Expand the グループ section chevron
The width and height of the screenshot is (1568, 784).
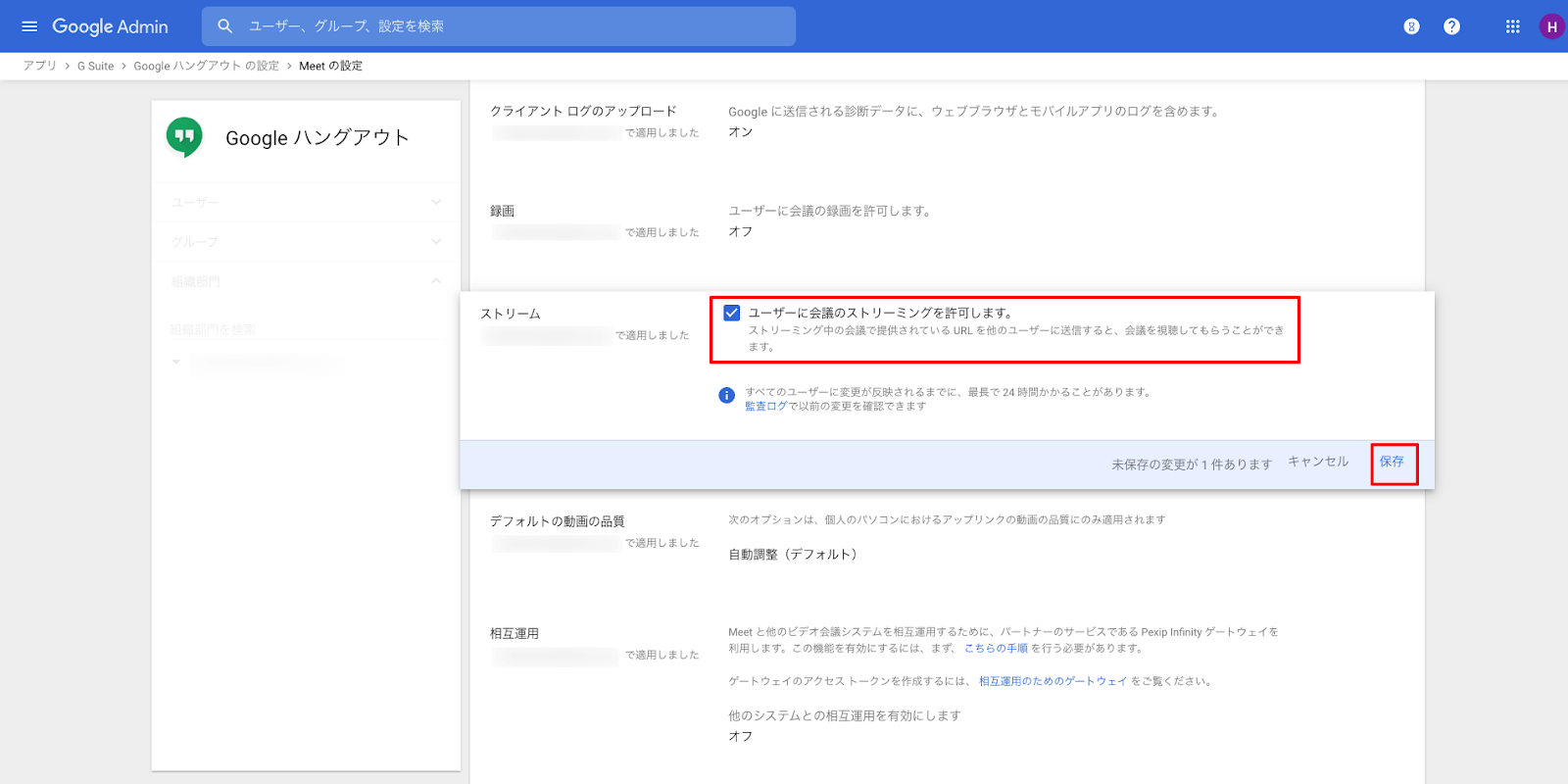pos(436,241)
